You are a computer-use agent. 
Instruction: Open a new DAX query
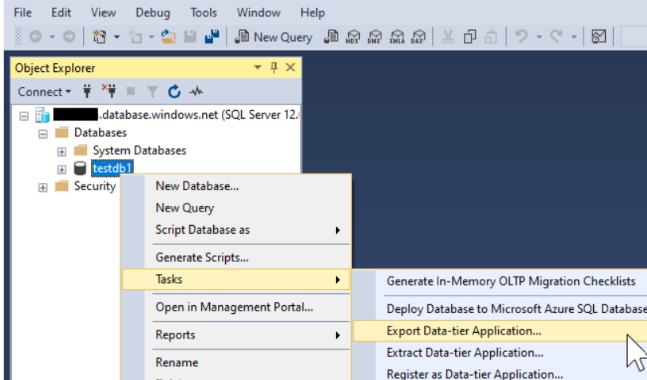(418, 37)
